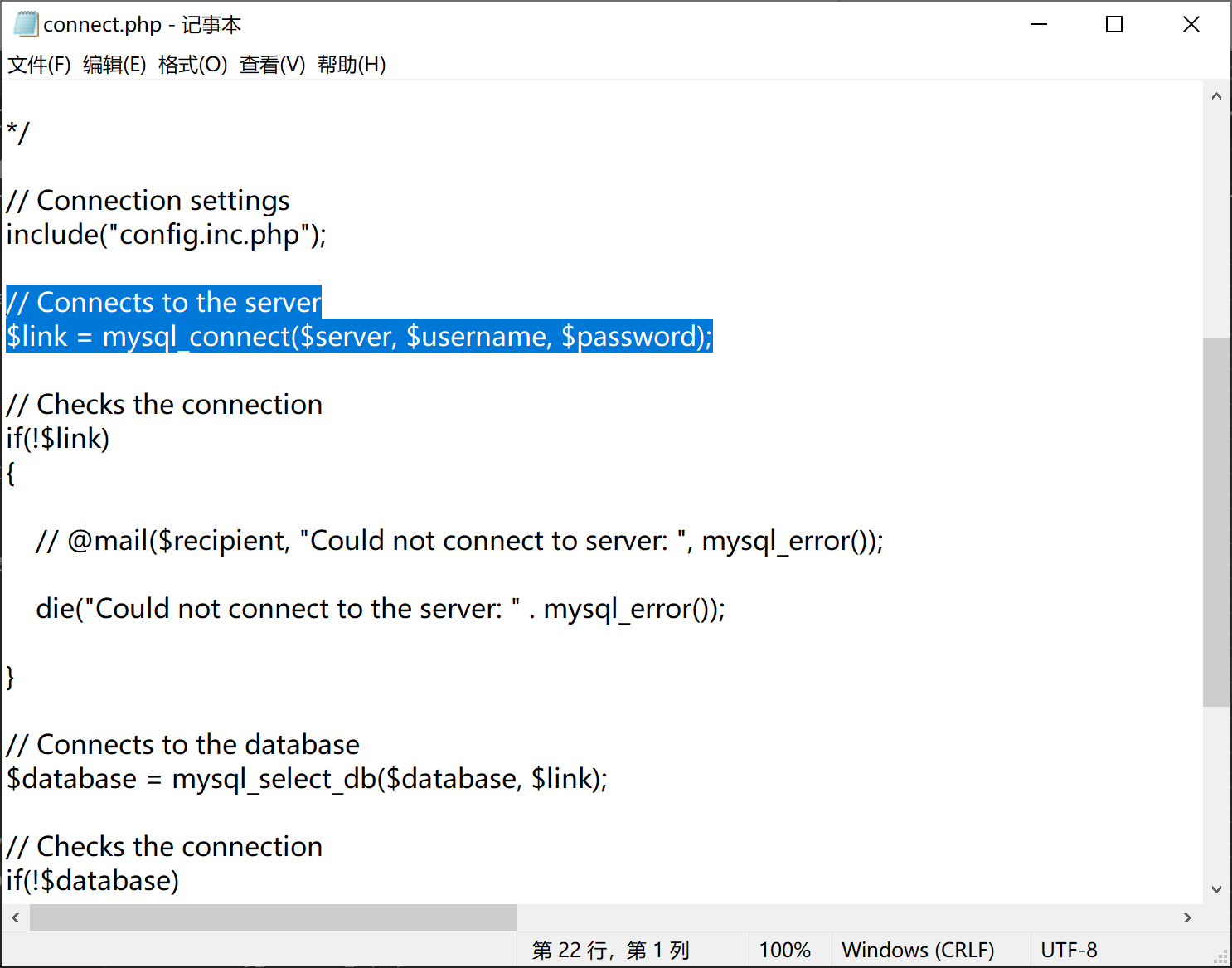Click the commented @mail($recipient line
This screenshot has width=1232, height=968.
460,541
